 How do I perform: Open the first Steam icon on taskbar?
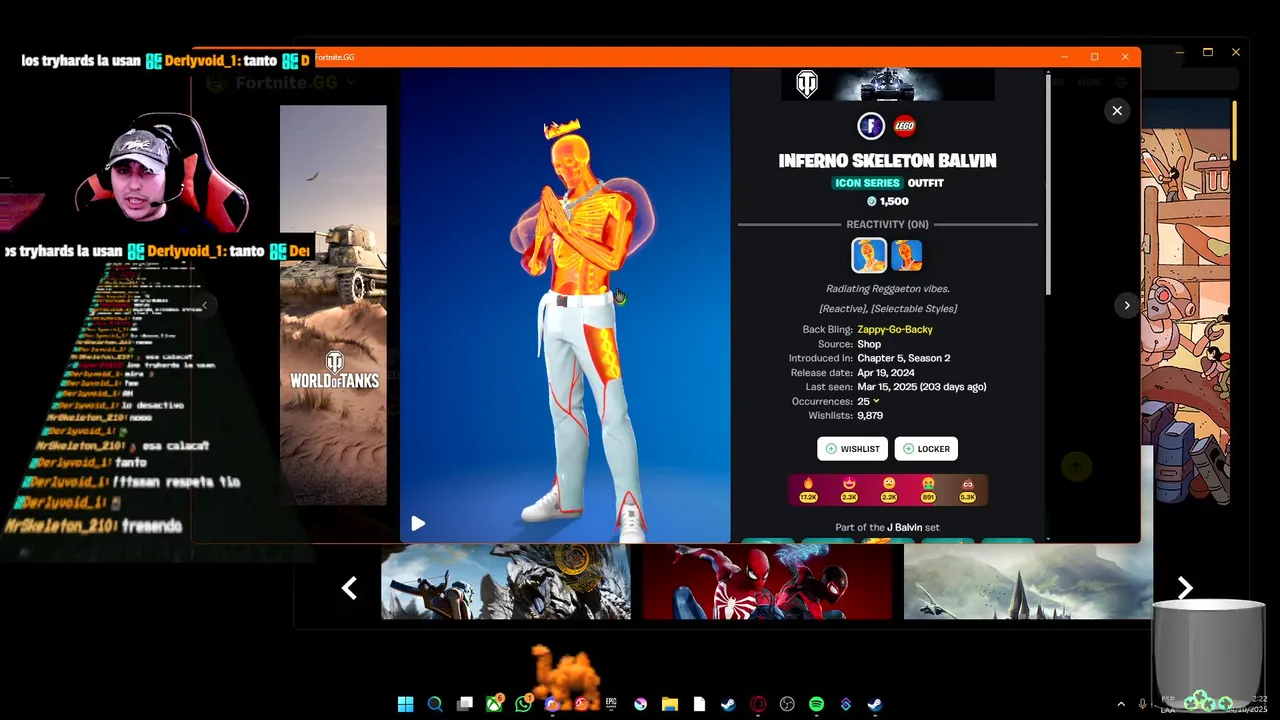pyautogui.click(x=728, y=704)
